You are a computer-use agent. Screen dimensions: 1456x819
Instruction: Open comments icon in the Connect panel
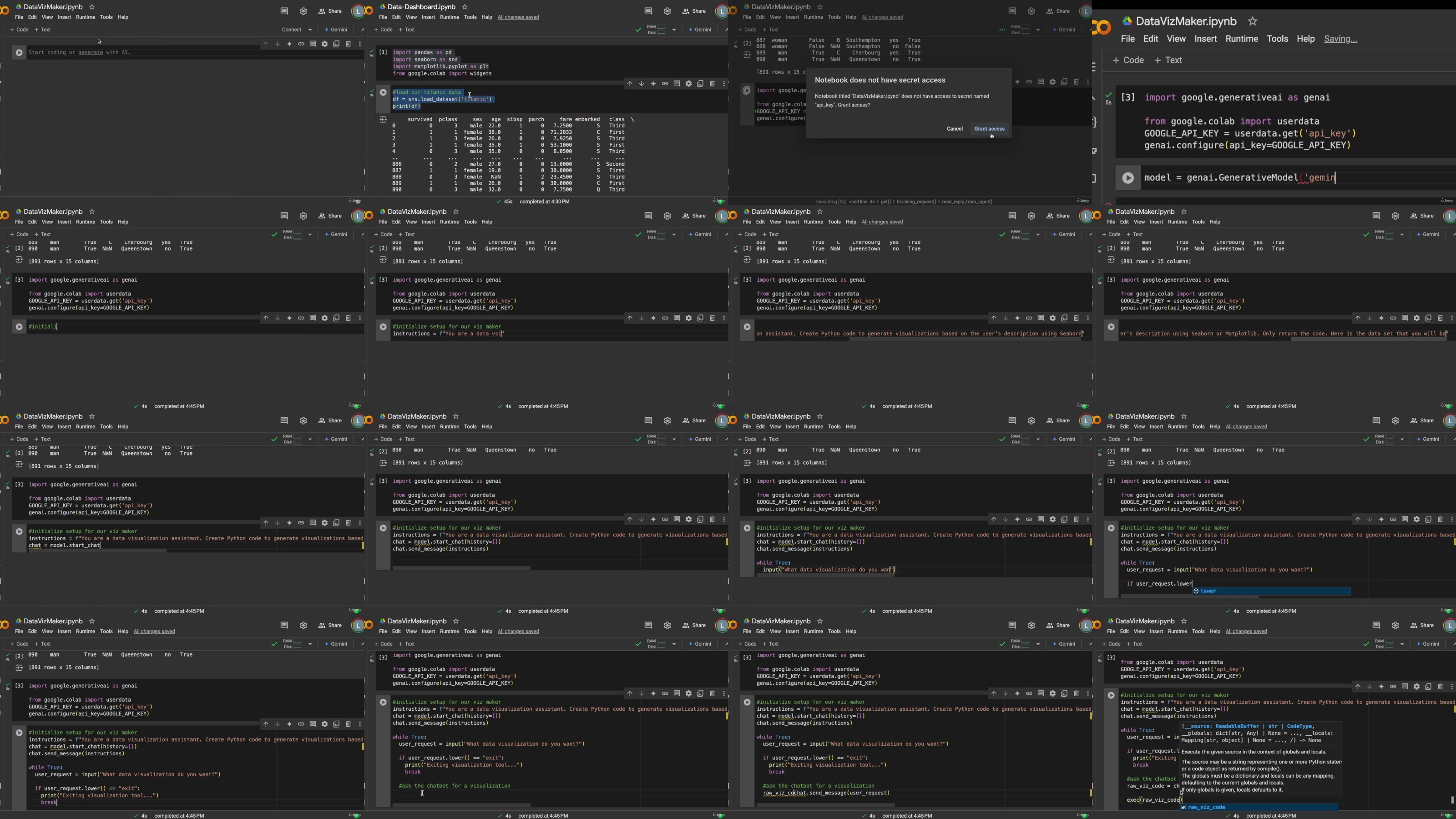click(x=284, y=11)
